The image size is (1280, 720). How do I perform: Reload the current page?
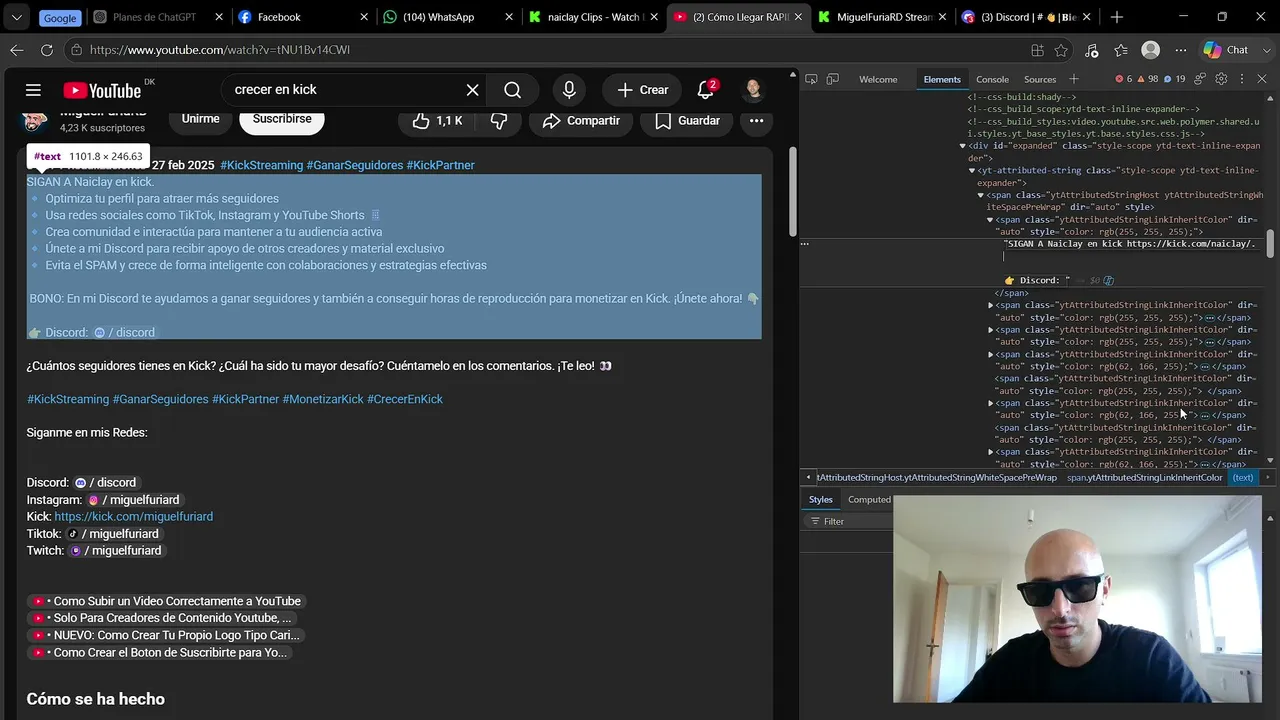pyautogui.click(x=47, y=50)
